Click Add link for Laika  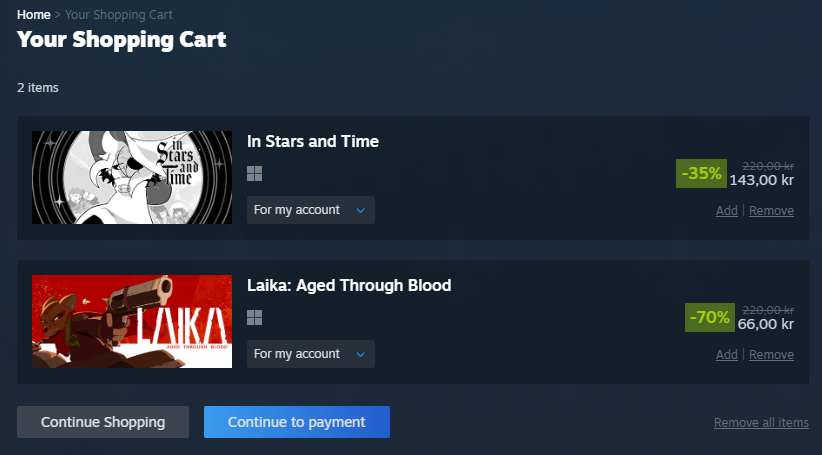point(727,355)
